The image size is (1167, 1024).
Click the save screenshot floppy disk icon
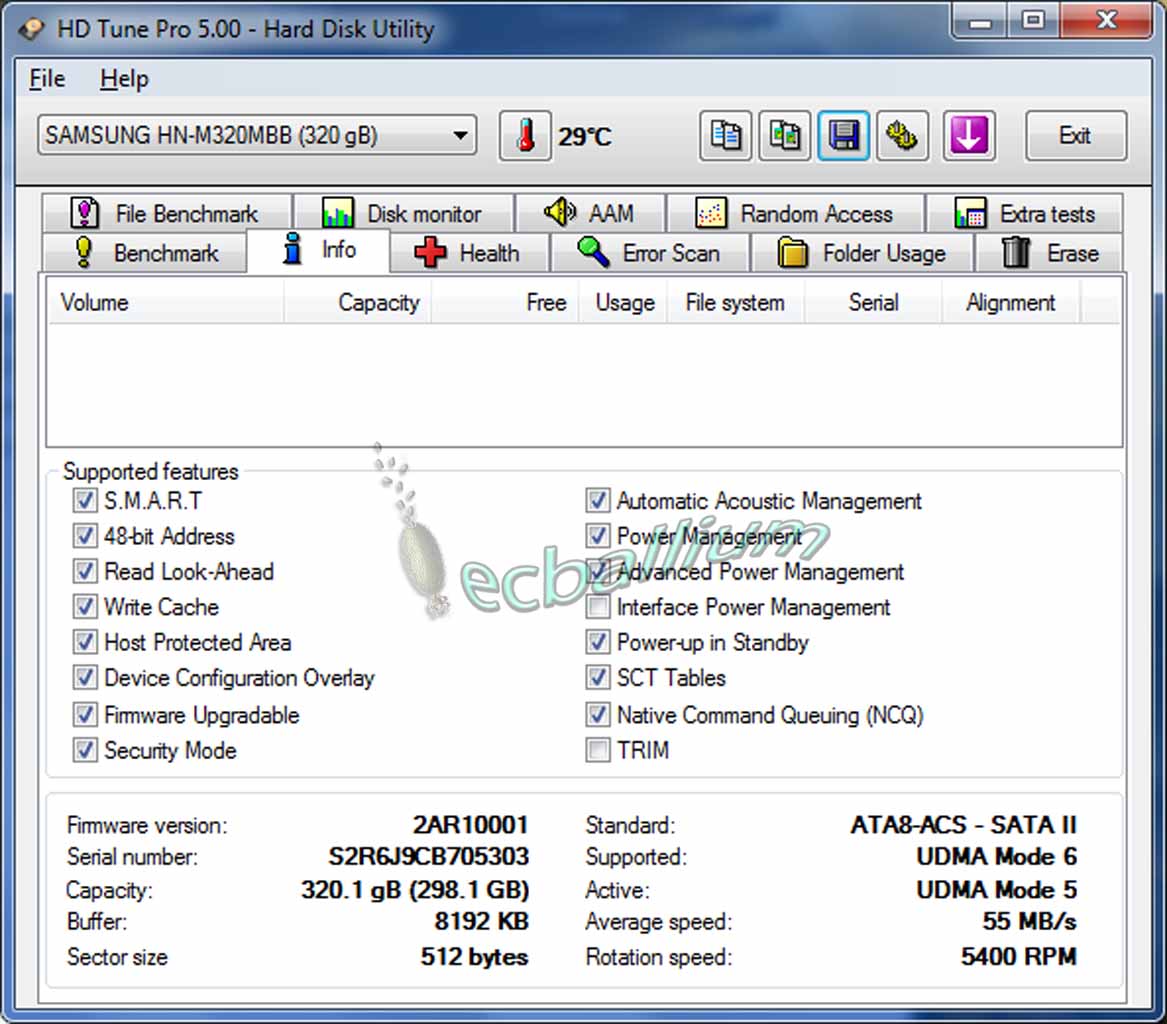click(844, 136)
